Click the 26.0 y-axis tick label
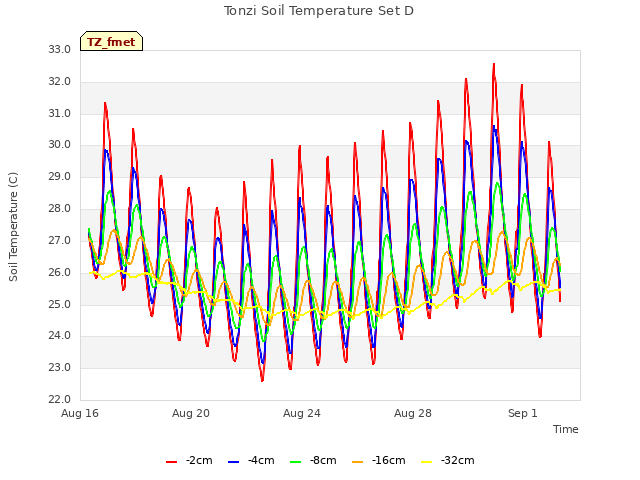This screenshot has width=640, height=480. (x=60, y=272)
